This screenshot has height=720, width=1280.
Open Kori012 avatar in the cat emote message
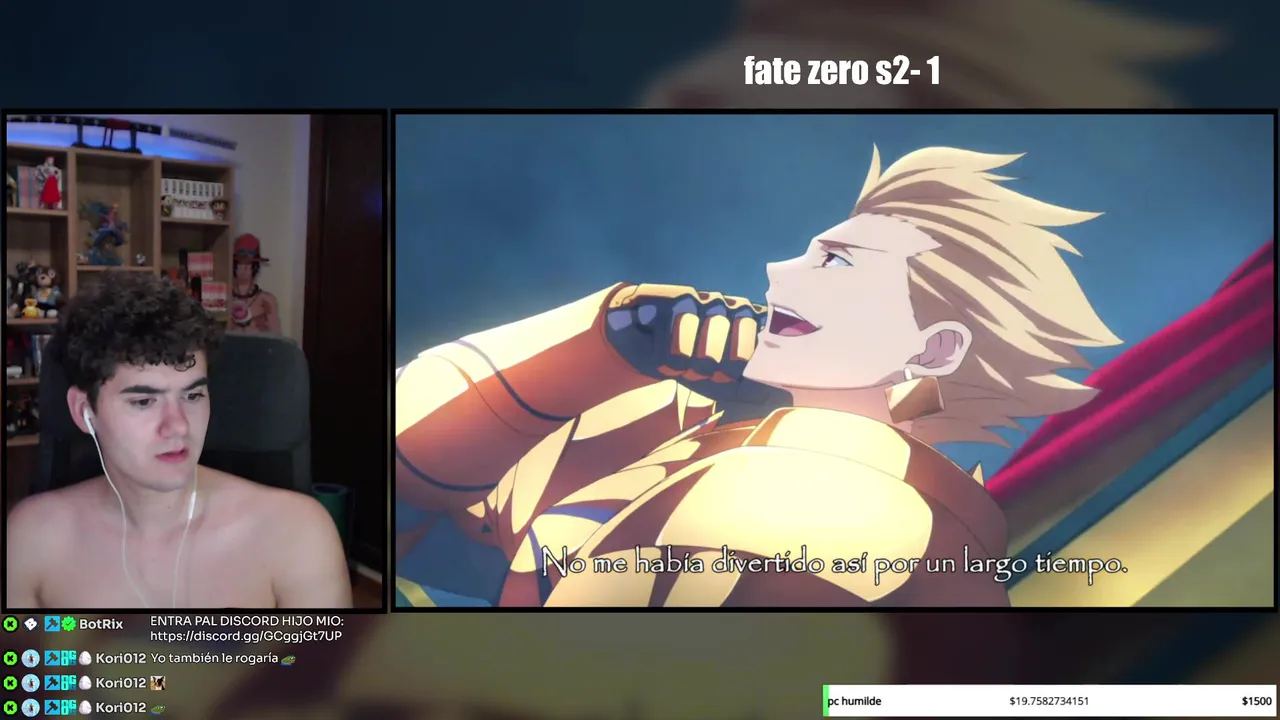point(31,683)
